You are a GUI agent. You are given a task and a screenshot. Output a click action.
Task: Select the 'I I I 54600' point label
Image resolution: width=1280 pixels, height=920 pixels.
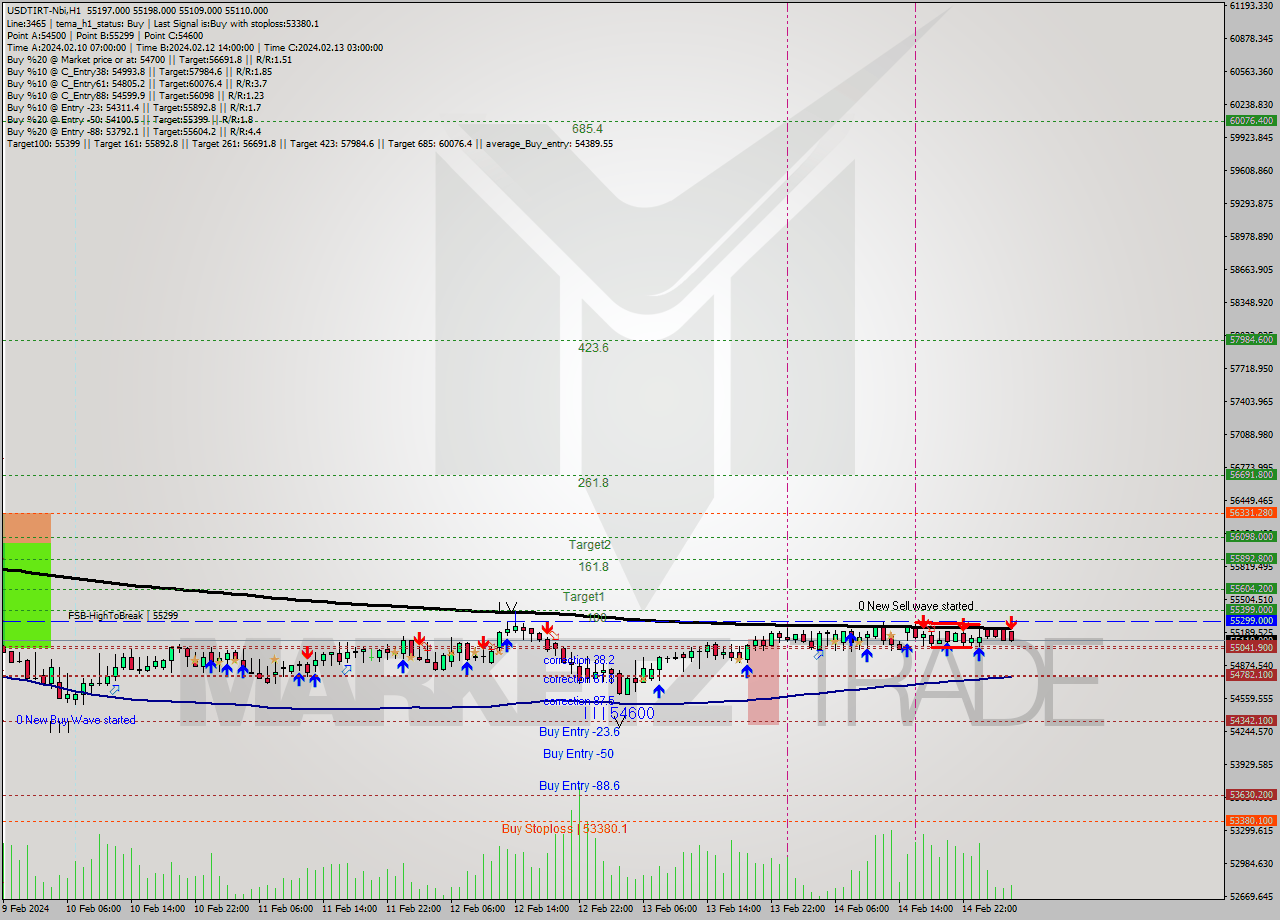click(x=619, y=713)
